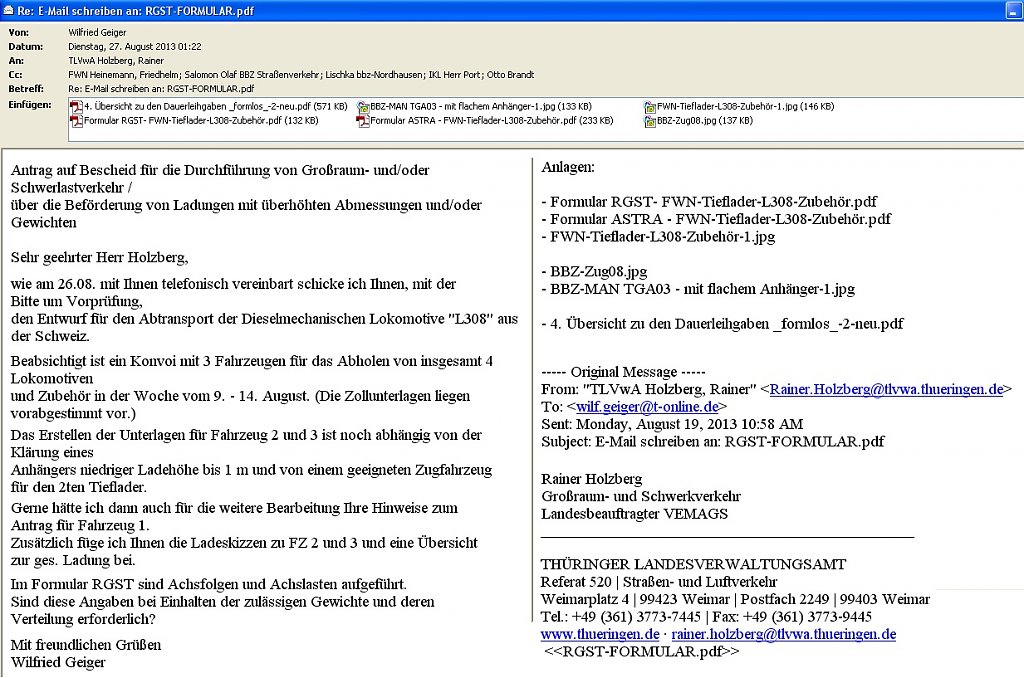Screen dimensions: 1024x678
Task: Open the 'BBZ-MAN TGA03' JPG attachment icon
Action: pyautogui.click(x=363, y=106)
